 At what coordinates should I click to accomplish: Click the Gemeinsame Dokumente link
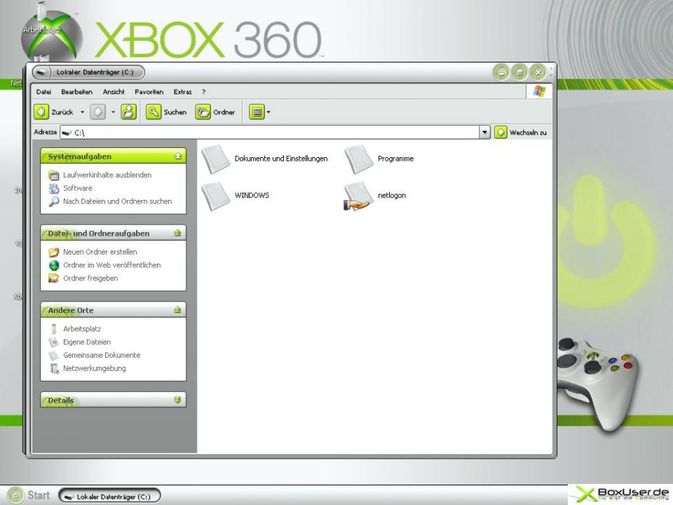coord(102,355)
